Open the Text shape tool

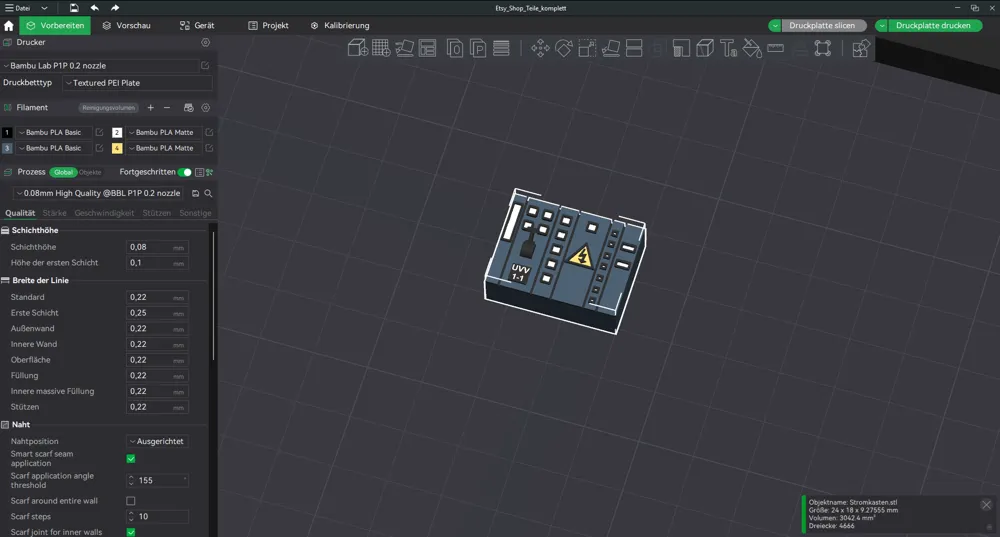coord(728,48)
